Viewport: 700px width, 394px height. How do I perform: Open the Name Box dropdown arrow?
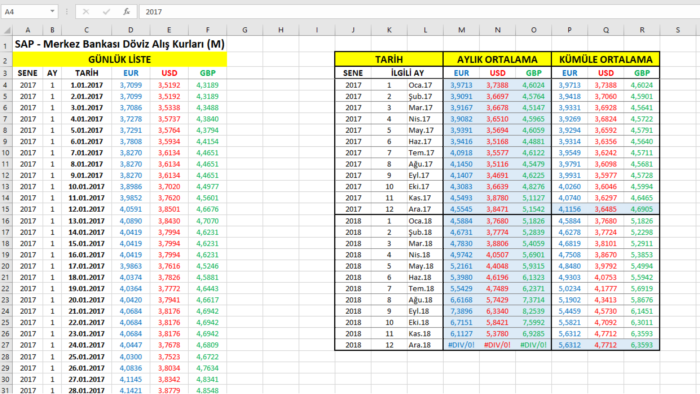(52, 12)
